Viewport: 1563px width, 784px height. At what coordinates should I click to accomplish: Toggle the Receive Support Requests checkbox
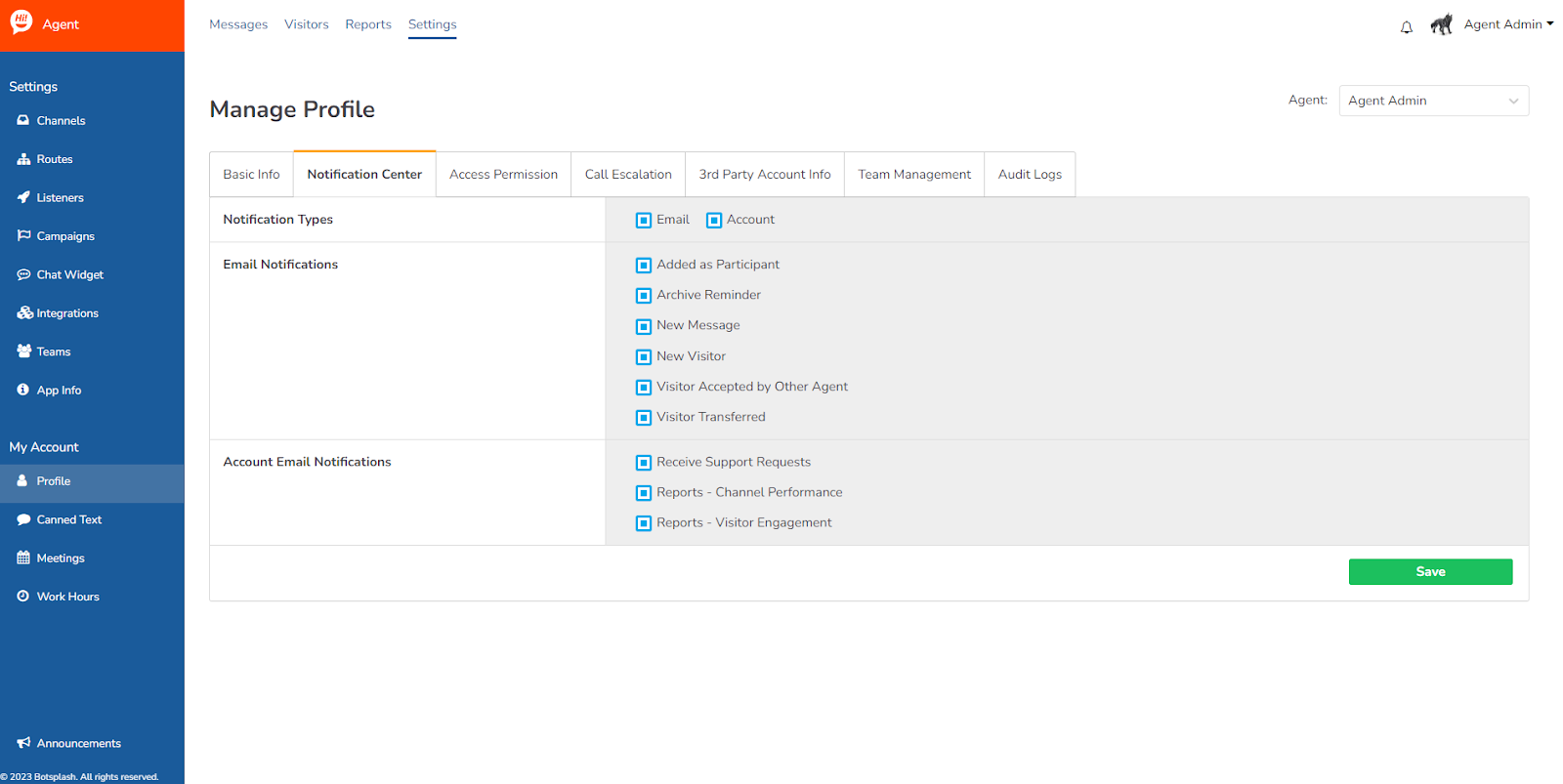click(x=644, y=463)
